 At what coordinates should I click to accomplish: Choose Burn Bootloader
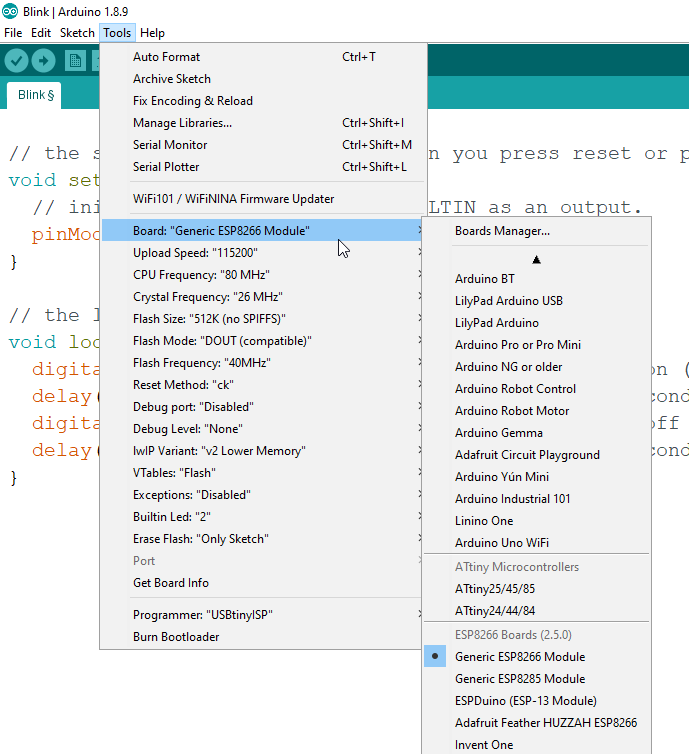pyautogui.click(x=263, y=637)
